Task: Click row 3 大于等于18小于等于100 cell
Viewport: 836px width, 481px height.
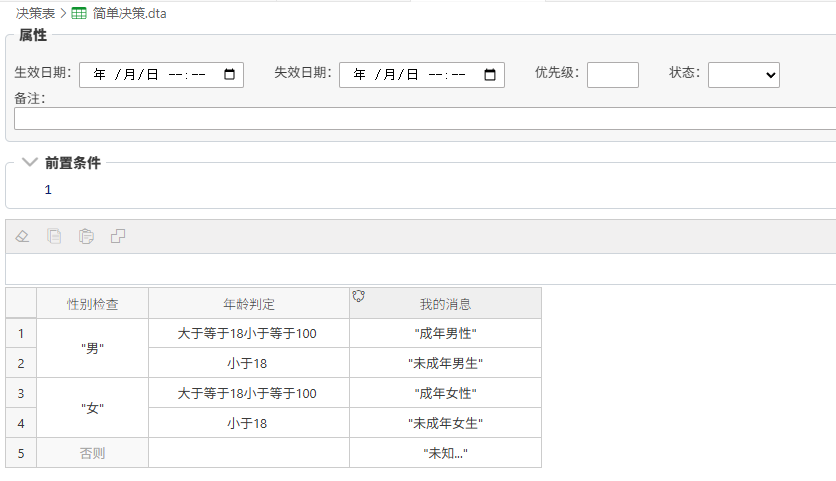Action: pyautogui.click(x=248, y=393)
